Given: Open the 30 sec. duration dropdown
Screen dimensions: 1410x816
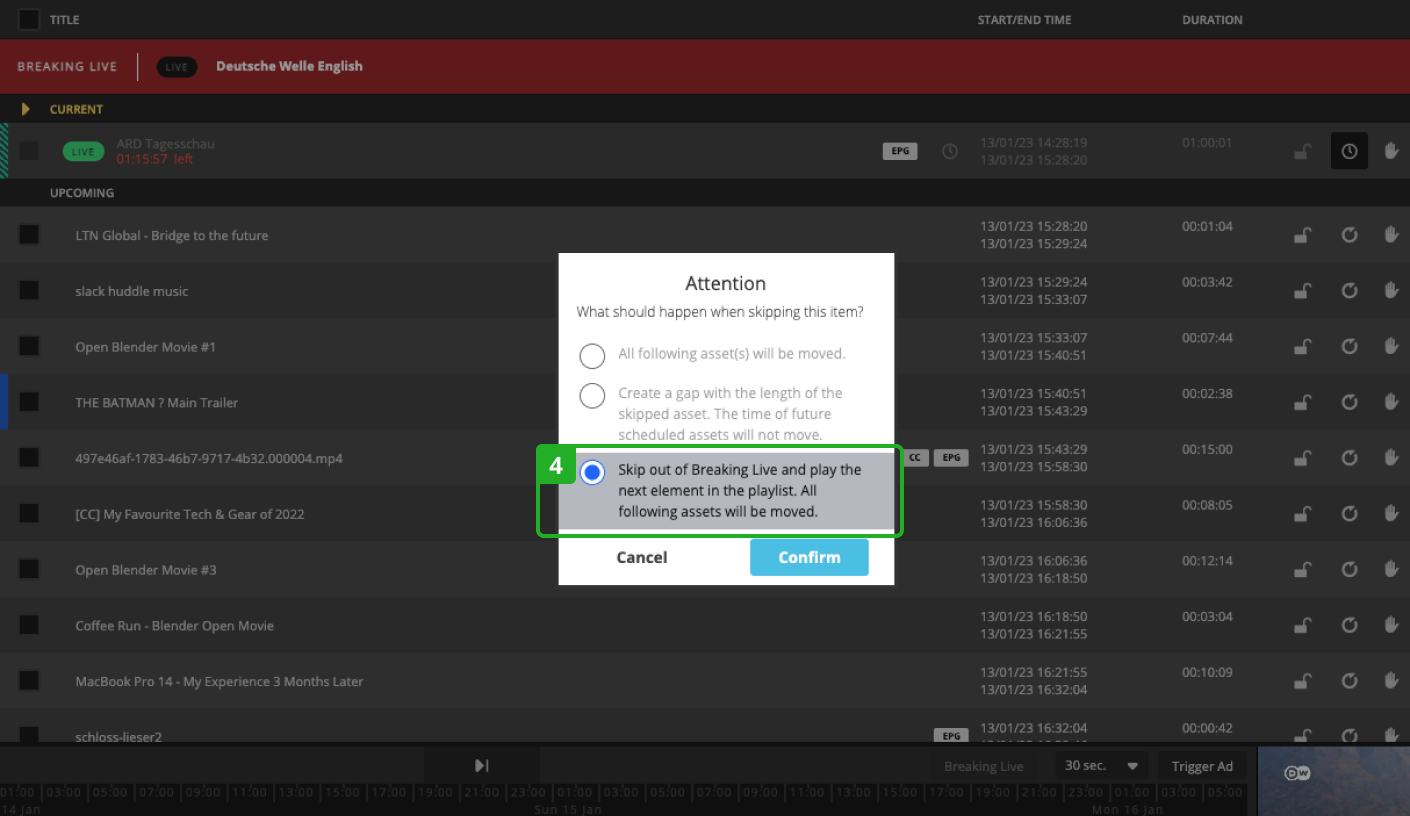Looking at the screenshot, I should tap(1101, 766).
